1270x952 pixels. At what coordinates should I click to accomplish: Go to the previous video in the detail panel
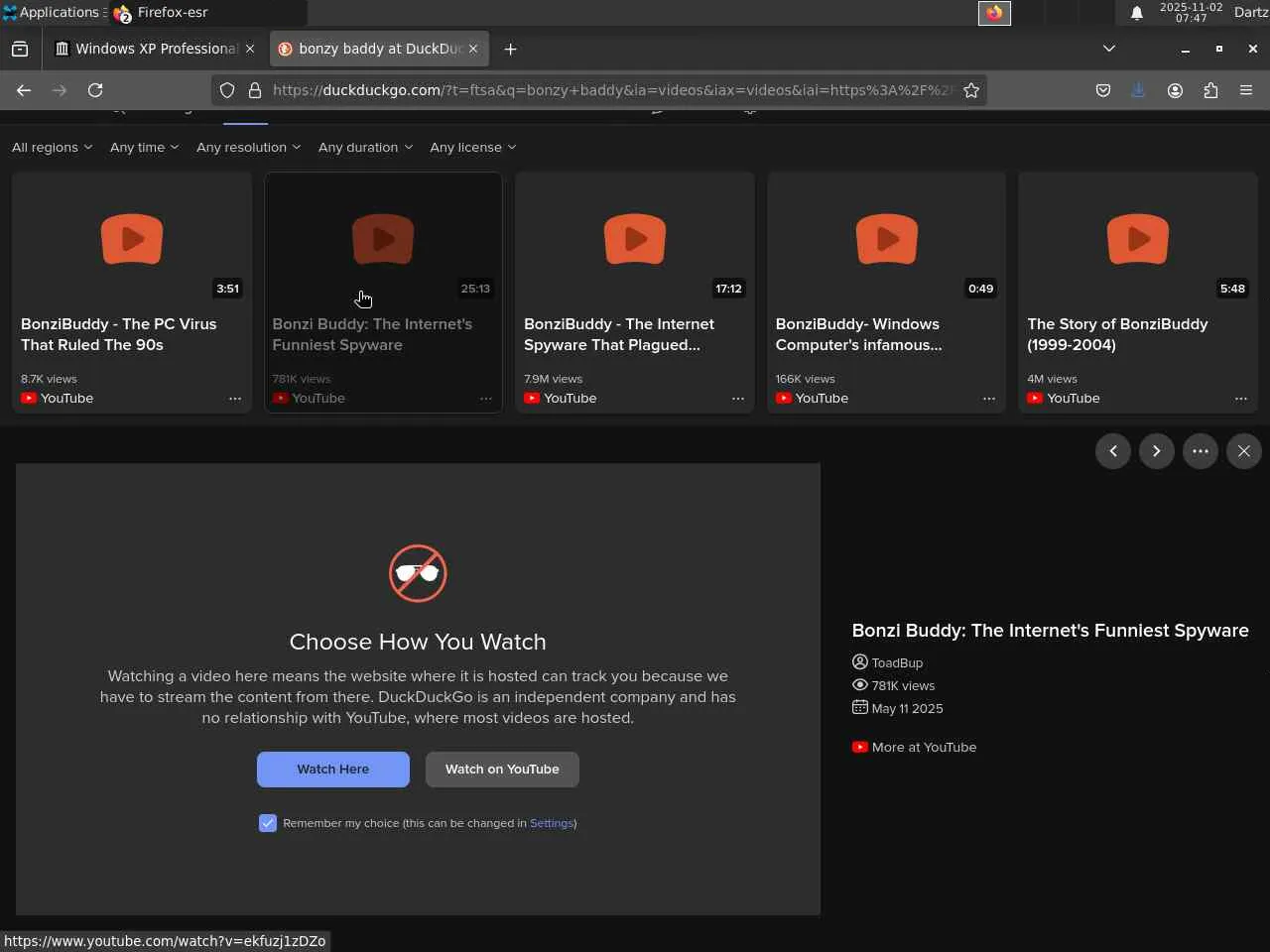1113,451
